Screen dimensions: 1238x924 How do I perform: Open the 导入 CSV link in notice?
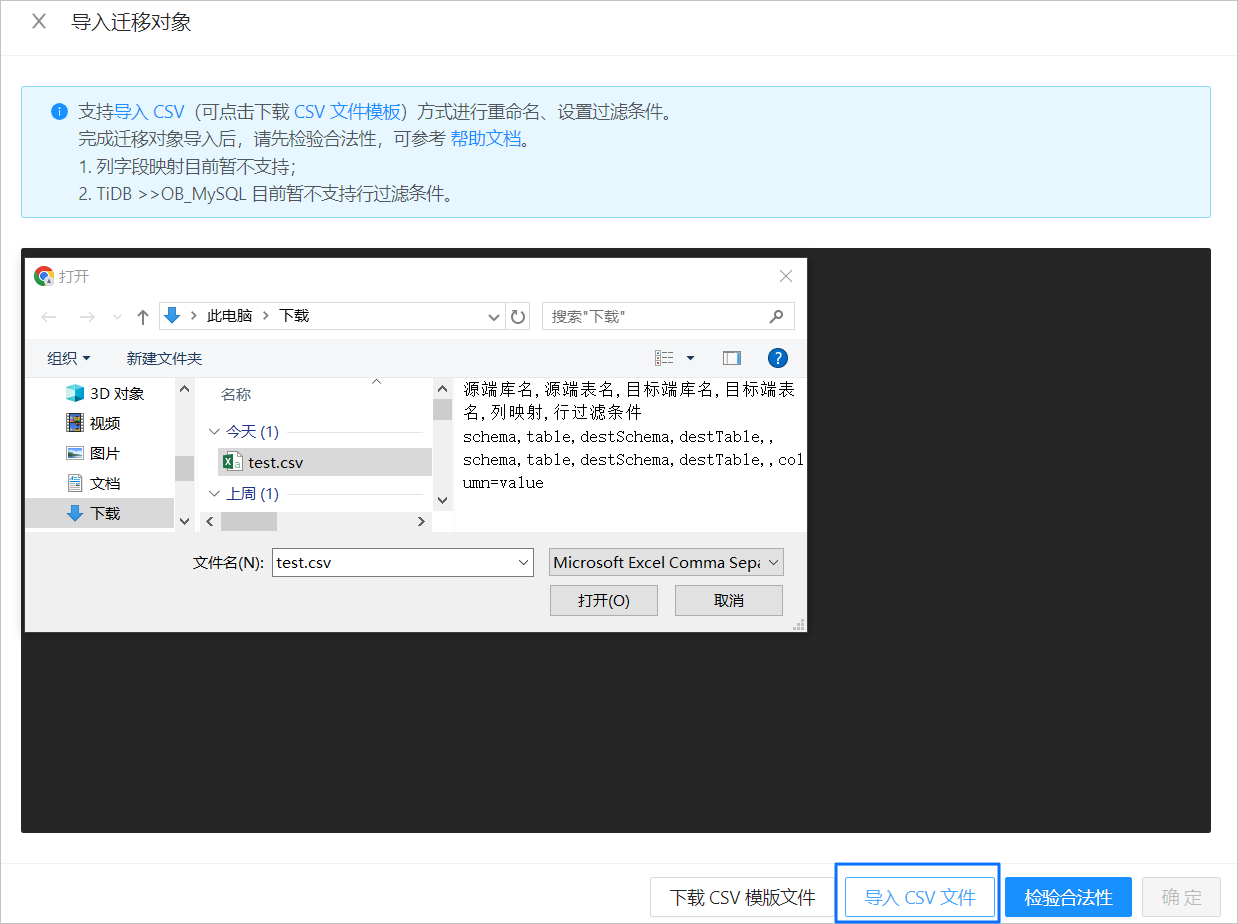tap(149, 111)
